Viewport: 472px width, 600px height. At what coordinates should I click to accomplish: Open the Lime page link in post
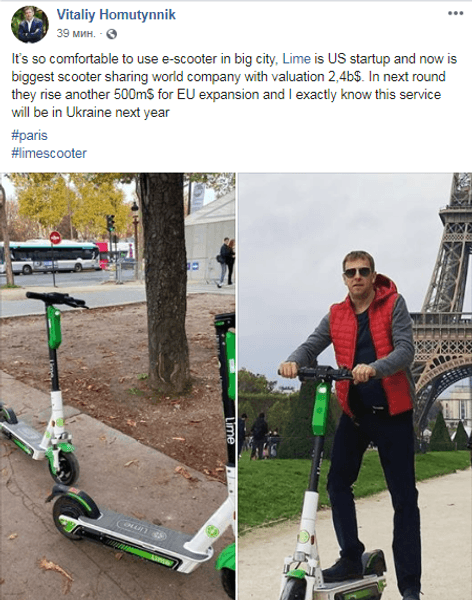(x=296, y=59)
